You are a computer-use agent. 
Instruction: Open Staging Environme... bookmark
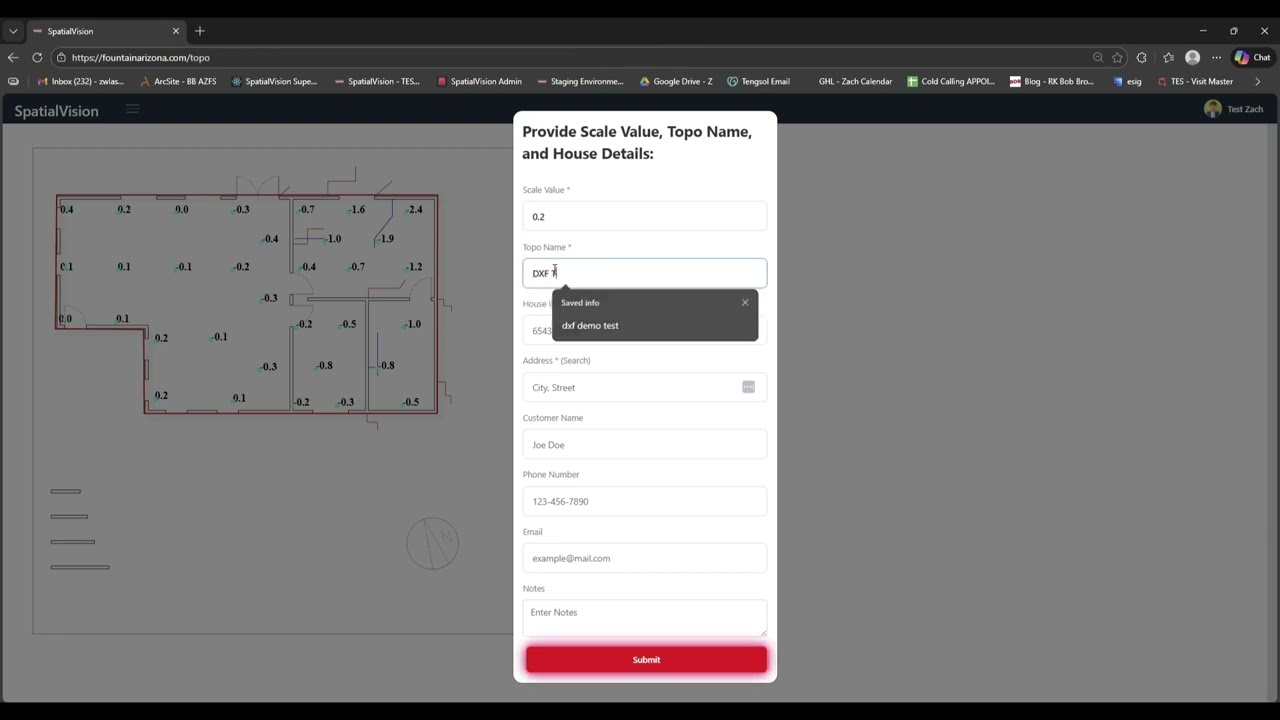[580, 82]
